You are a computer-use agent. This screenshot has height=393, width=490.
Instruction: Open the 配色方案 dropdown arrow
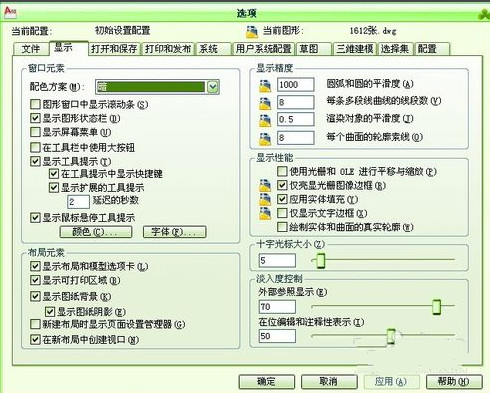213,87
